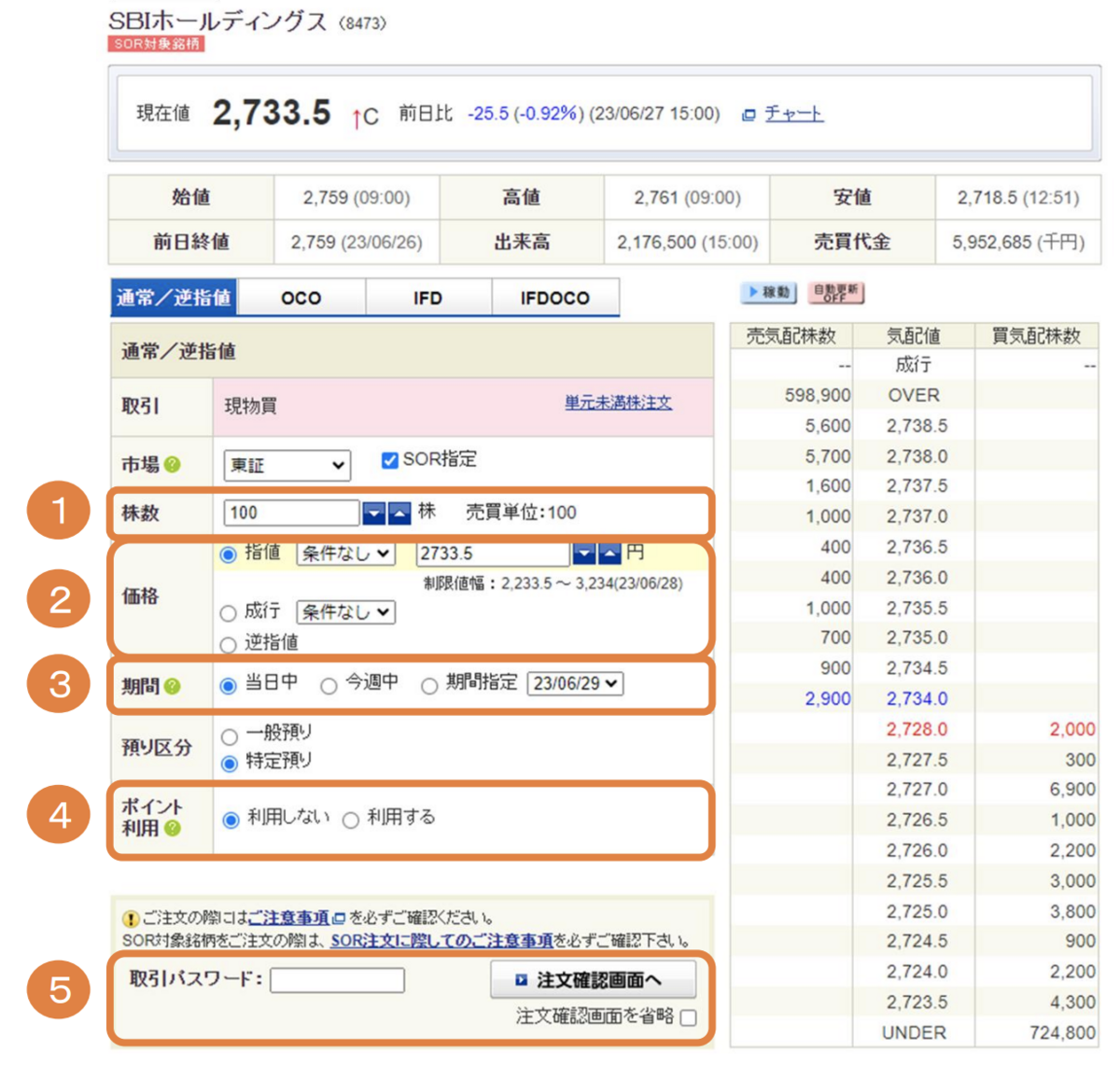Screen dimensions: 1120x1066
Task: Open the 成行 条件なし dropdown
Action: pyautogui.click(x=345, y=612)
